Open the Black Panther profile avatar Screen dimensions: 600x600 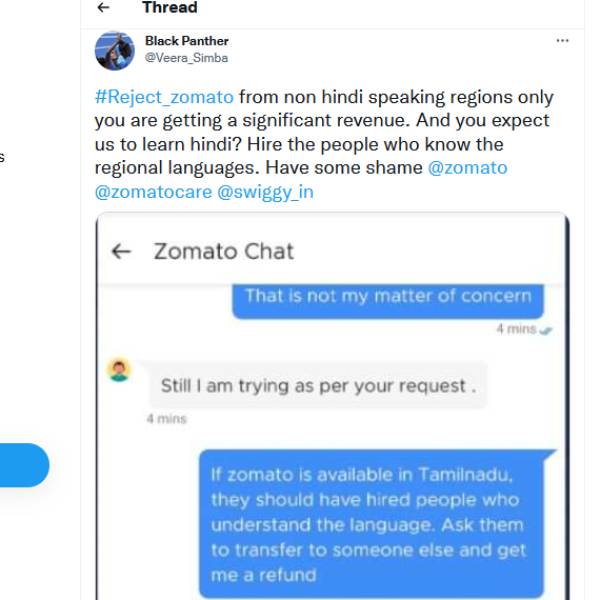114,50
